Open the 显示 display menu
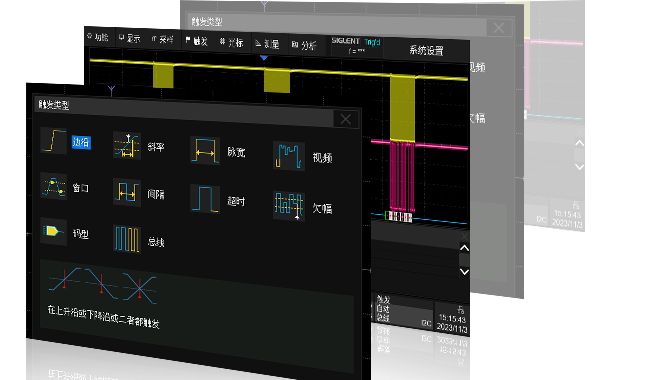 pos(129,39)
